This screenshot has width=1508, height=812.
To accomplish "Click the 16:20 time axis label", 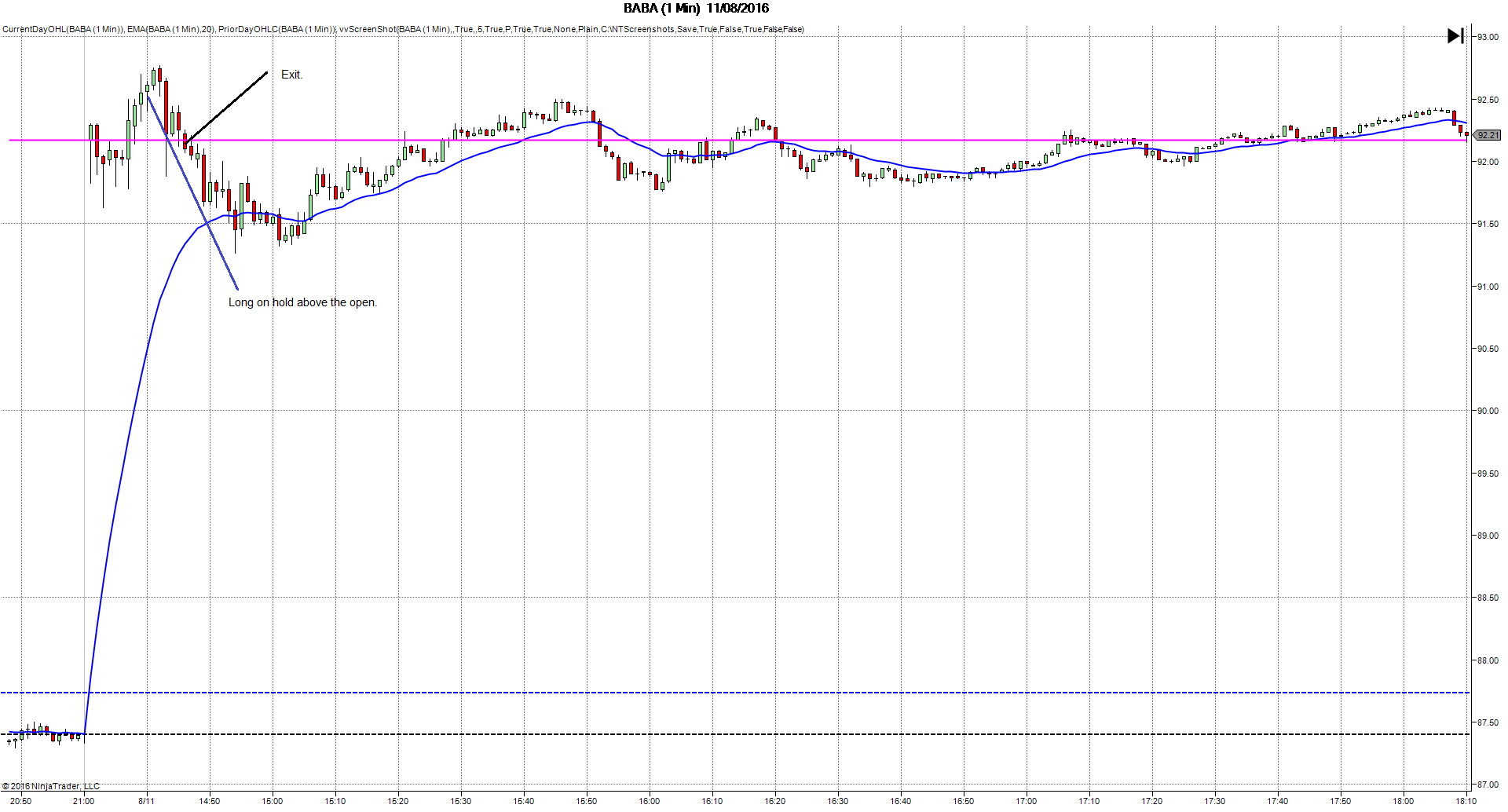I will click(775, 801).
